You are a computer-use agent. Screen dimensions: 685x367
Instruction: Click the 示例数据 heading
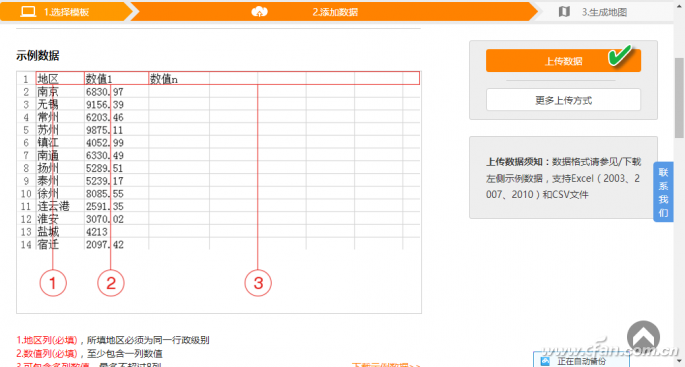pyautogui.click(x=38, y=55)
